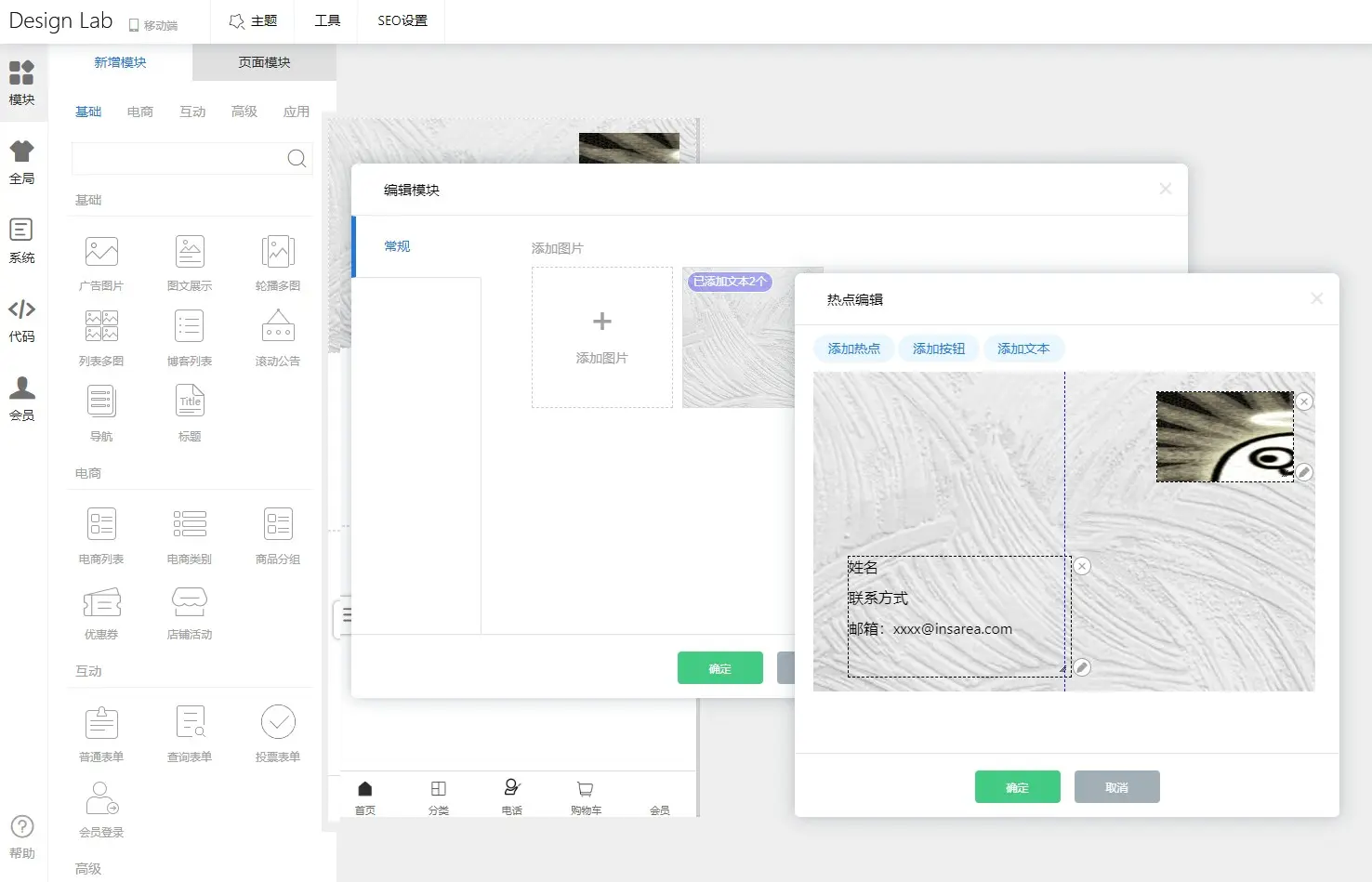This screenshot has height=882, width=1372.
Task: Click the search magnifier icon
Action: [297, 159]
